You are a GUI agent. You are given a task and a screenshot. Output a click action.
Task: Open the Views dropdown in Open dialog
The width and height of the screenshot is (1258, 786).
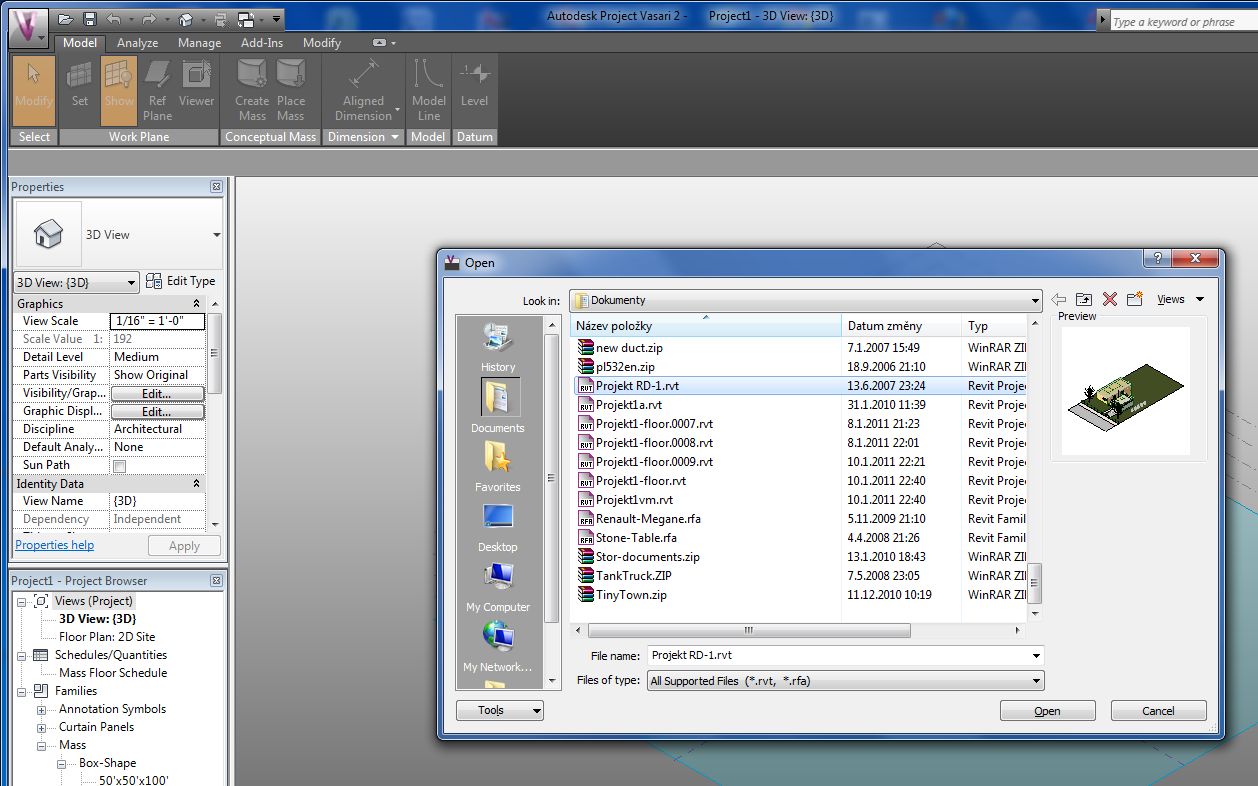1180,299
